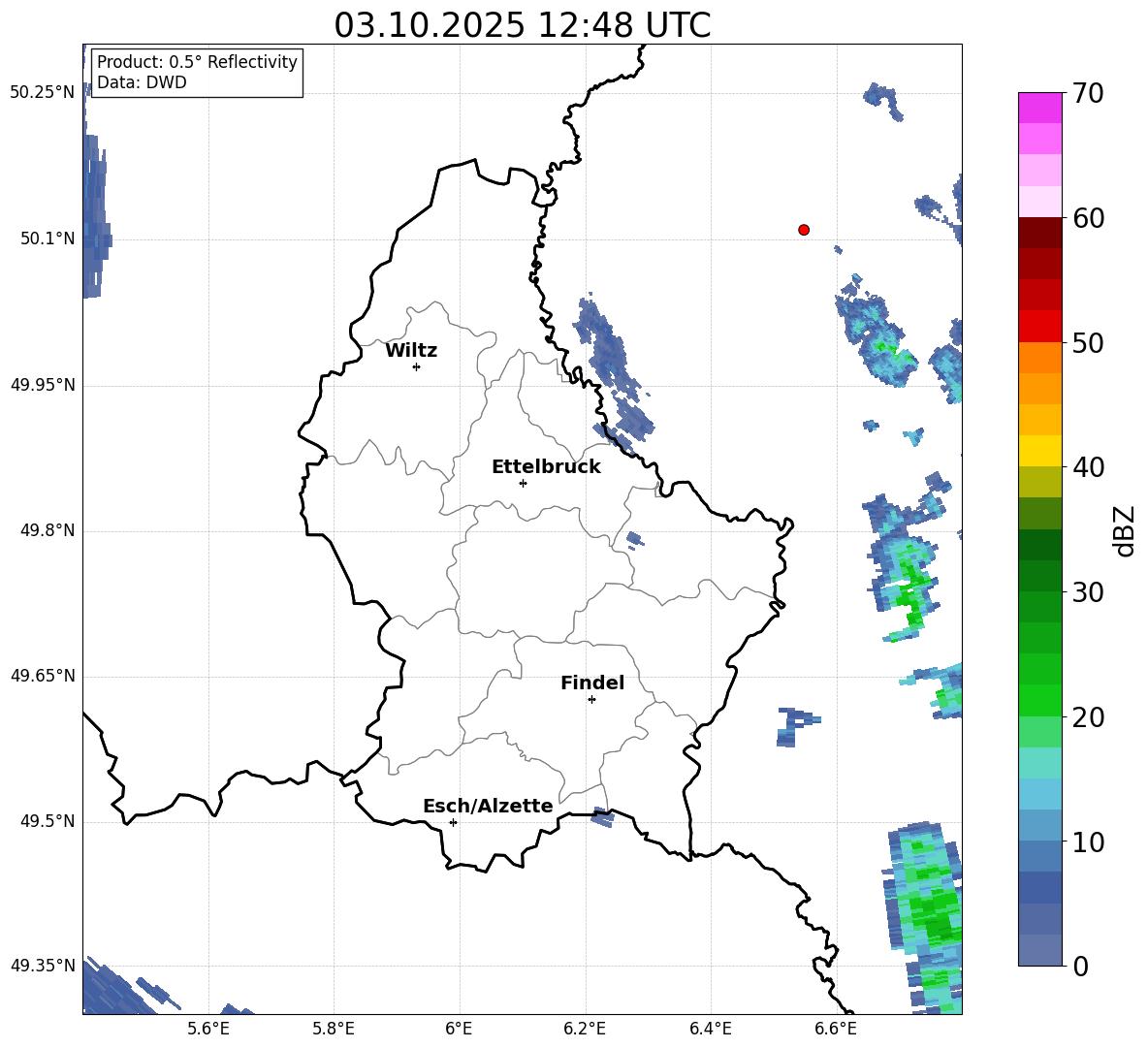Click the 6.4°E longitude label
1148x1048 pixels.
coord(710,1029)
